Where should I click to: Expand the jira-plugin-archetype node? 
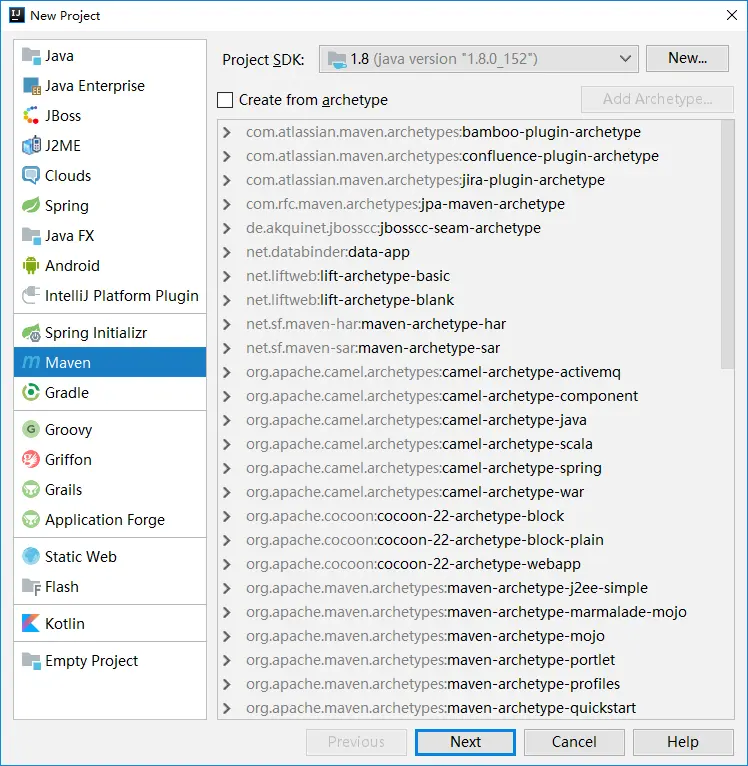(227, 180)
